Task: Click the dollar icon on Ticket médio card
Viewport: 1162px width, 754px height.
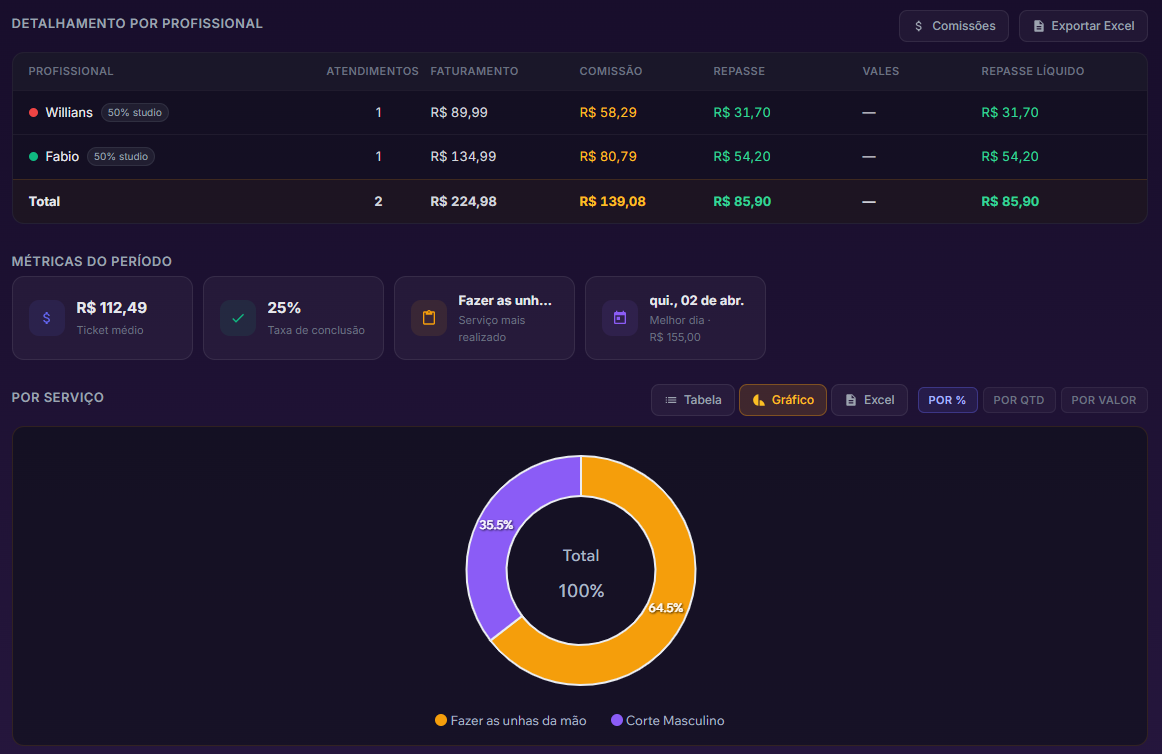Action: tap(47, 318)
